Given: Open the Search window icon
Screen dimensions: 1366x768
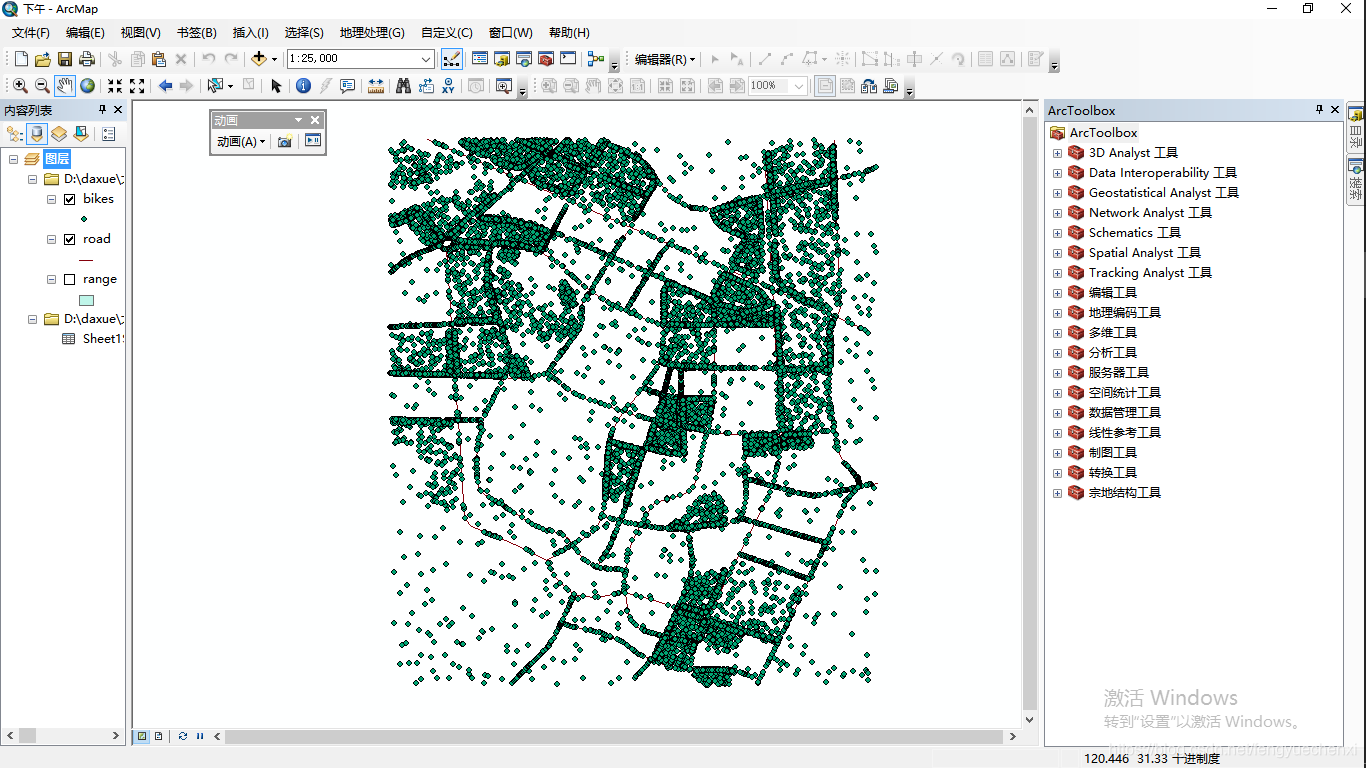Looking at the screenshot, I should pos(524,59).
